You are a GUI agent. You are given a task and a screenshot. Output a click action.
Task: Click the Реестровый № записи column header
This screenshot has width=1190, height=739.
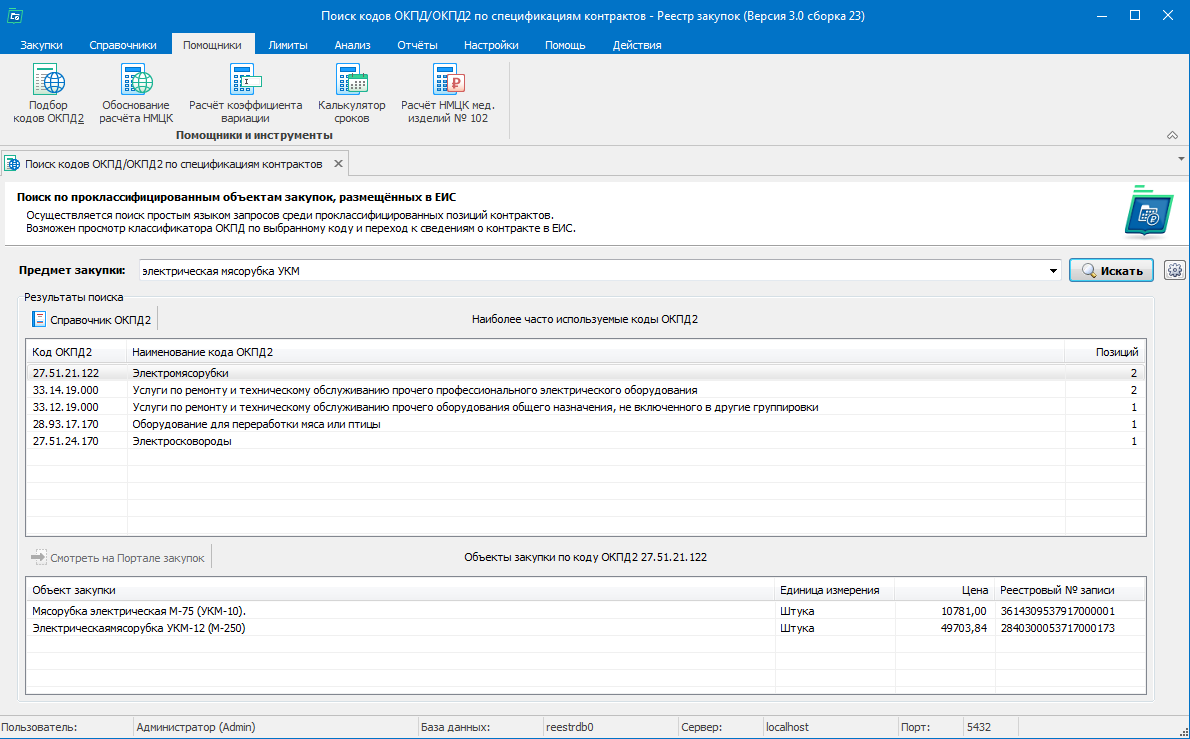click(1070, 590)
